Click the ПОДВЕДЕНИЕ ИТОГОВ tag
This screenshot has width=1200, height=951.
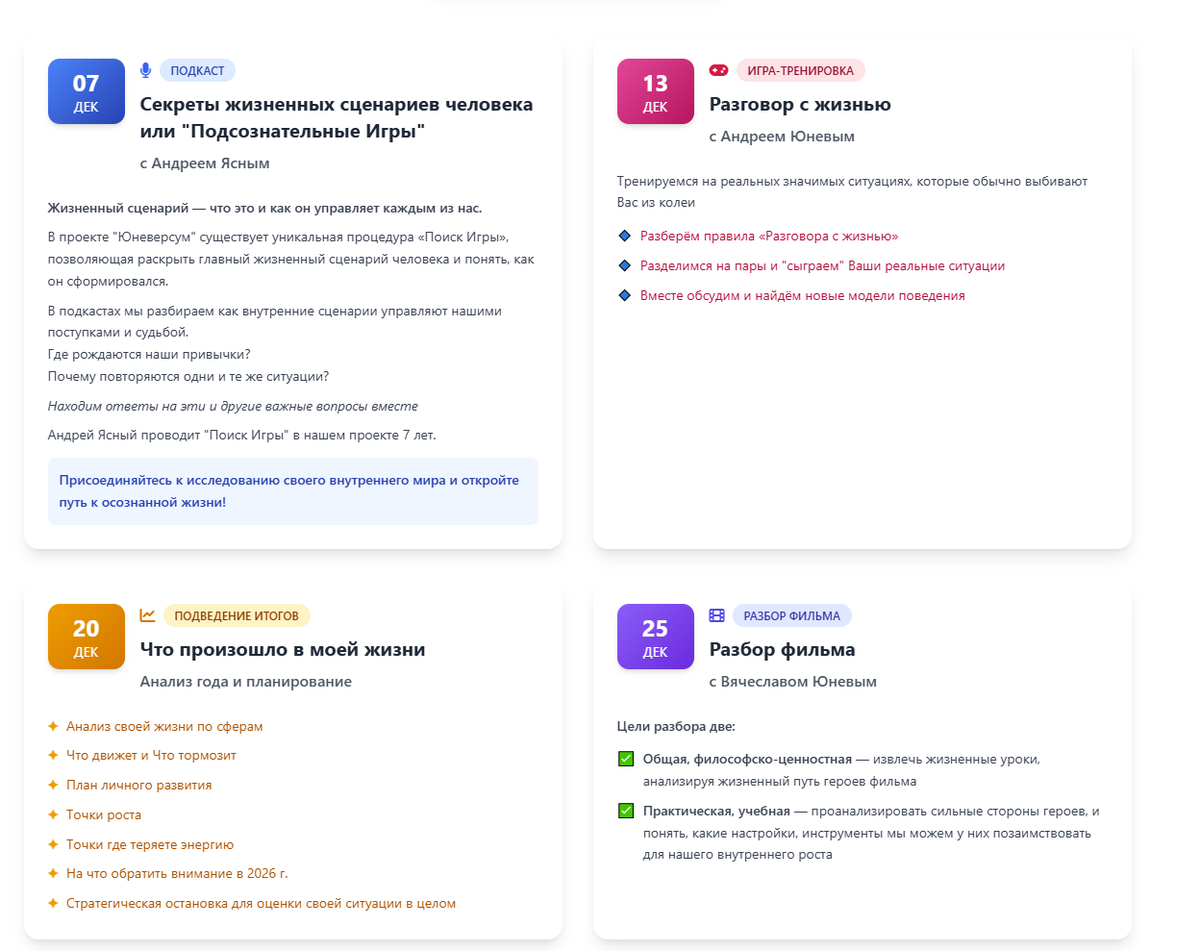(236, 615)
